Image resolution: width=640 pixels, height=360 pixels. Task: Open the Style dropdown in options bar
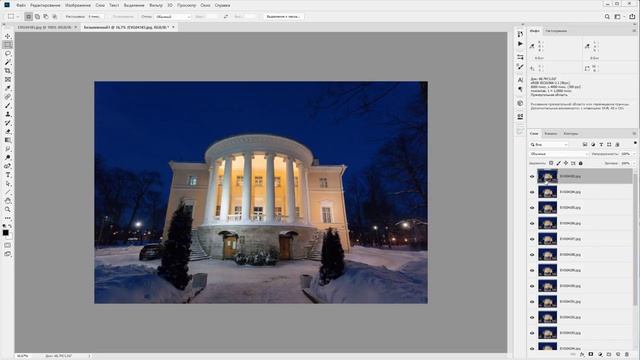pos(172,17)
